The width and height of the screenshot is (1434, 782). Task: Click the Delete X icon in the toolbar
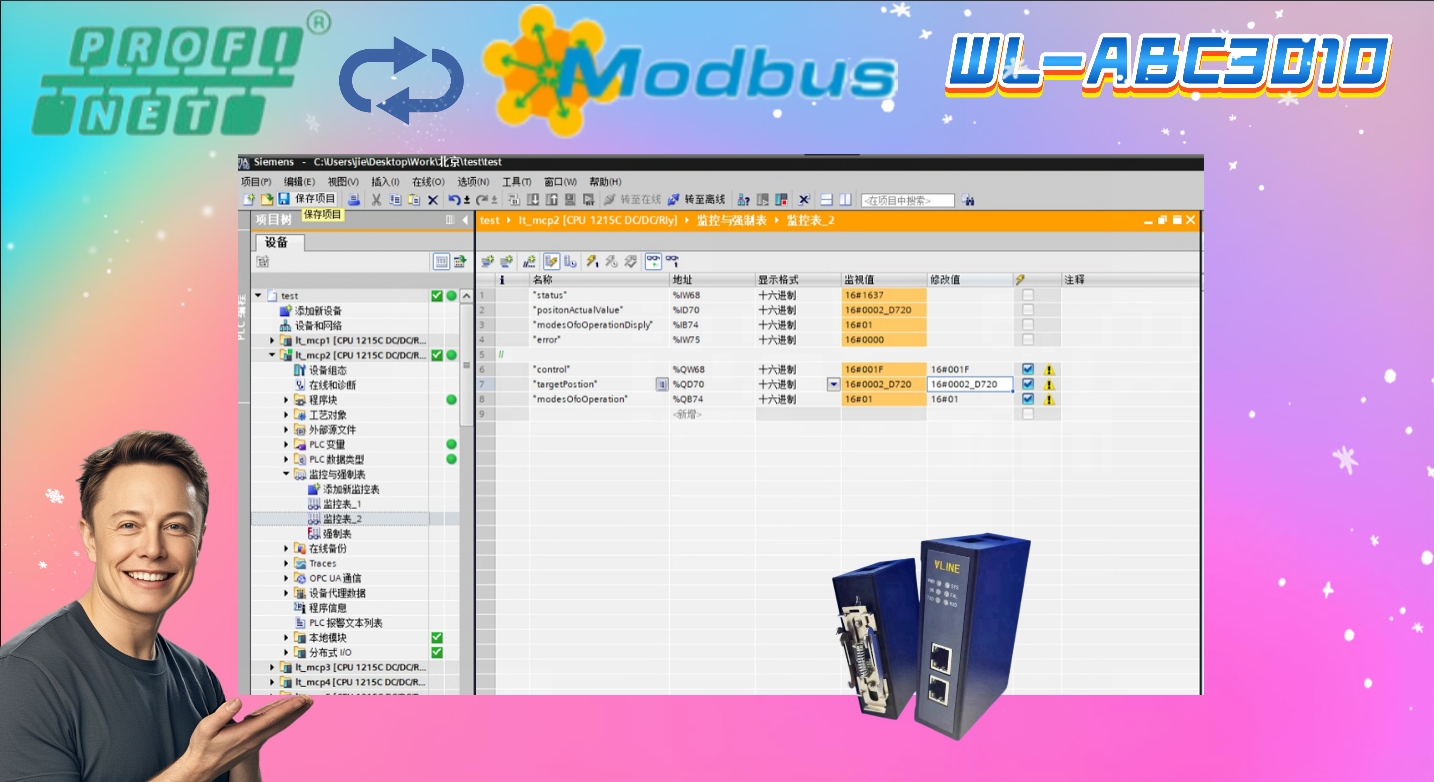(433, 199)
